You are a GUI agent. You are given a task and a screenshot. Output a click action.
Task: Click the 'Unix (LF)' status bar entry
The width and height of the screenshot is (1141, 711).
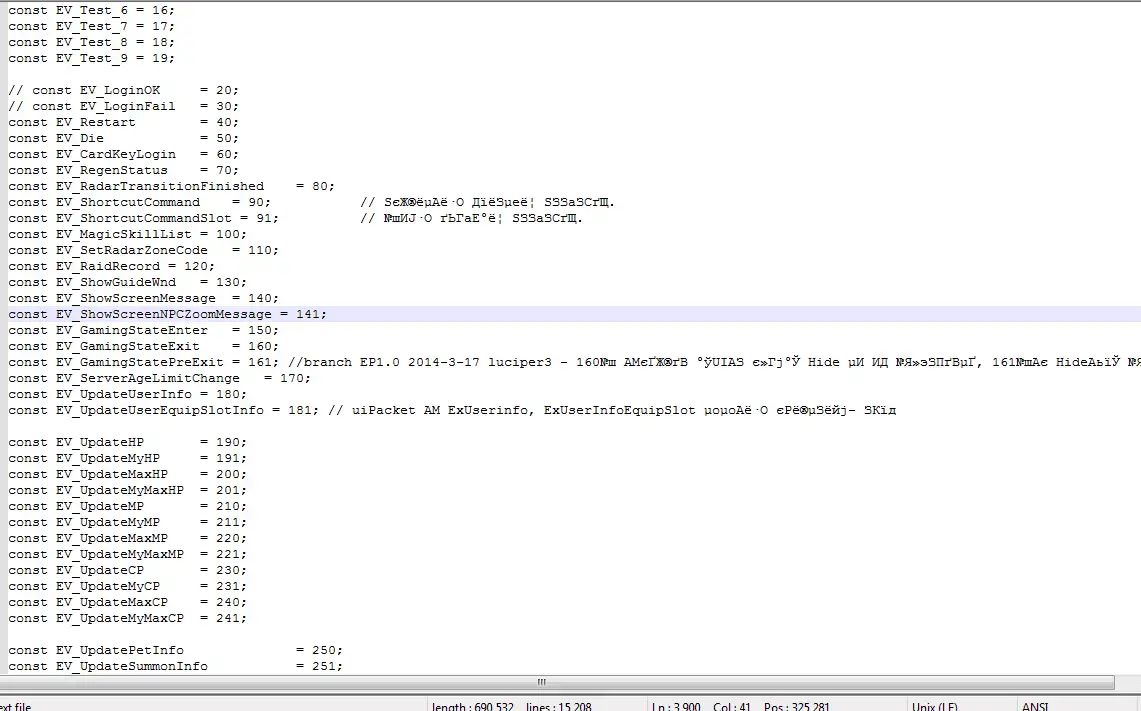[935, 706]
